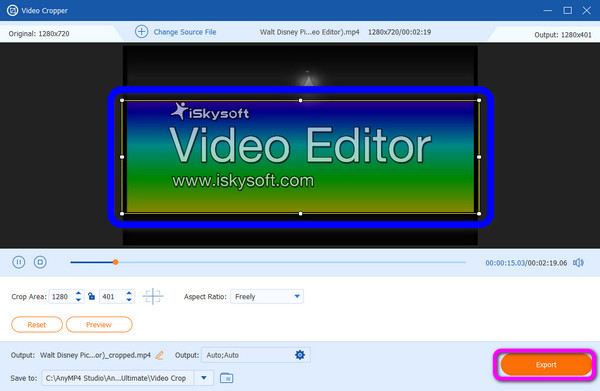Click the Original: 1280x720 label

(39, 34)
